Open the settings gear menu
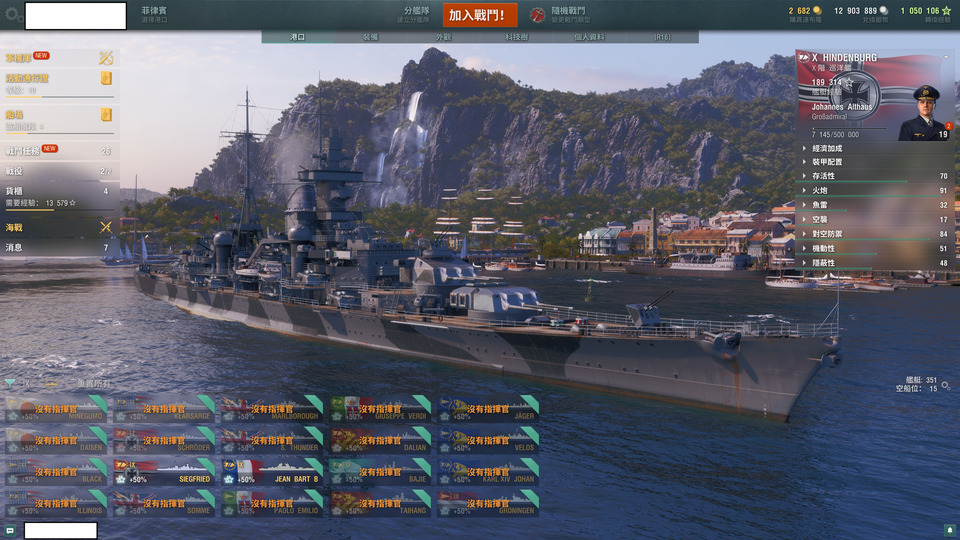Image resolution: width=960 pixels, height=540 pixels. tap(12, 13)
